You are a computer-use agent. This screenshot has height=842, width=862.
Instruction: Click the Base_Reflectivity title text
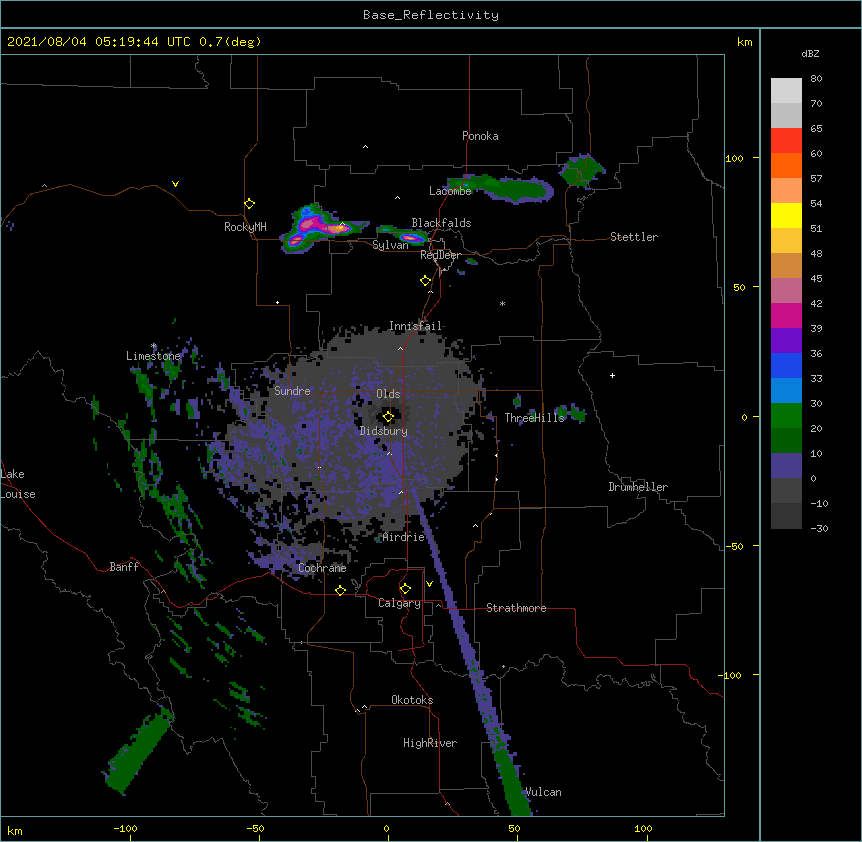(x=431, y=15)
